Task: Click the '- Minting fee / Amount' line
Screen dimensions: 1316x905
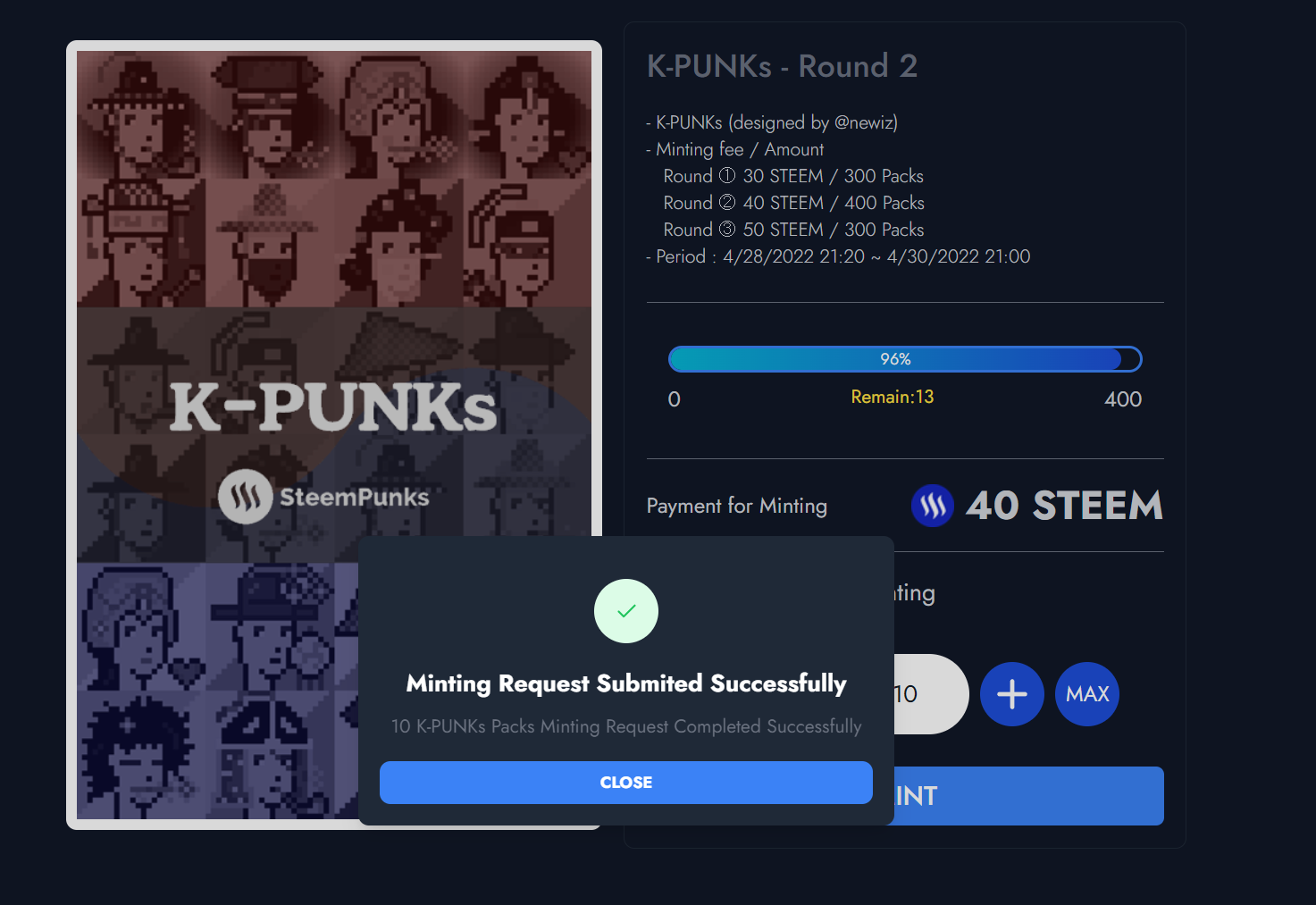Action: click(x=735, y=149)
